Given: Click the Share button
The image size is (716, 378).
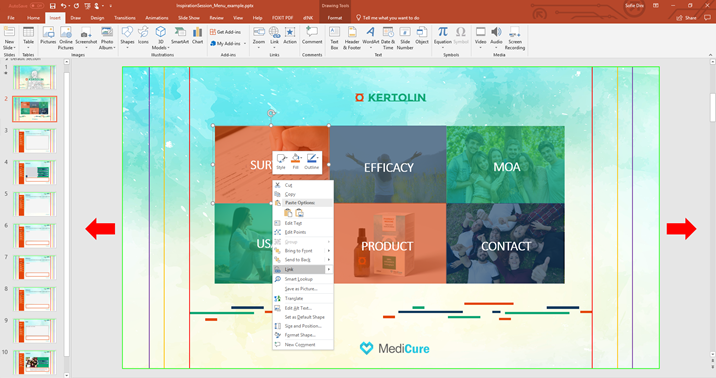Looking at the screenshot, I should [687, 18].
